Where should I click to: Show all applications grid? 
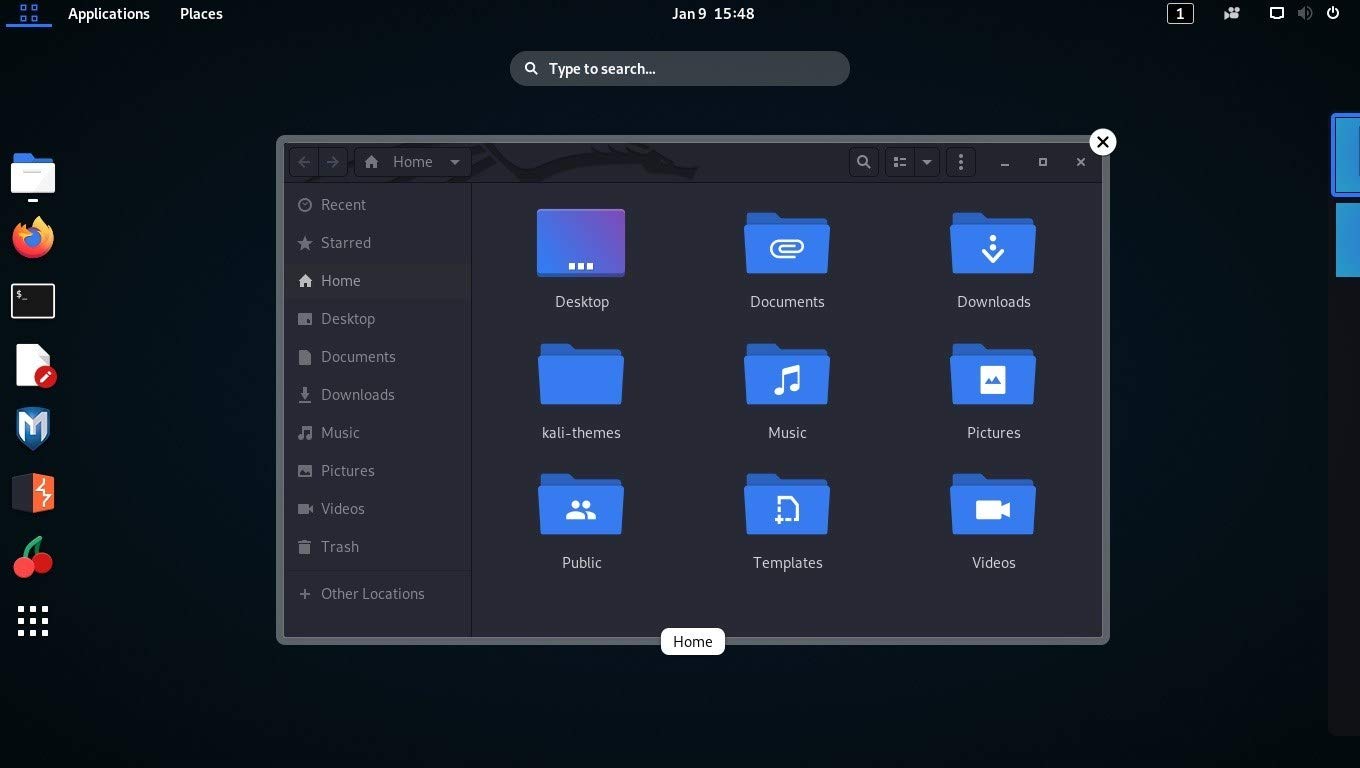(33, 621)
